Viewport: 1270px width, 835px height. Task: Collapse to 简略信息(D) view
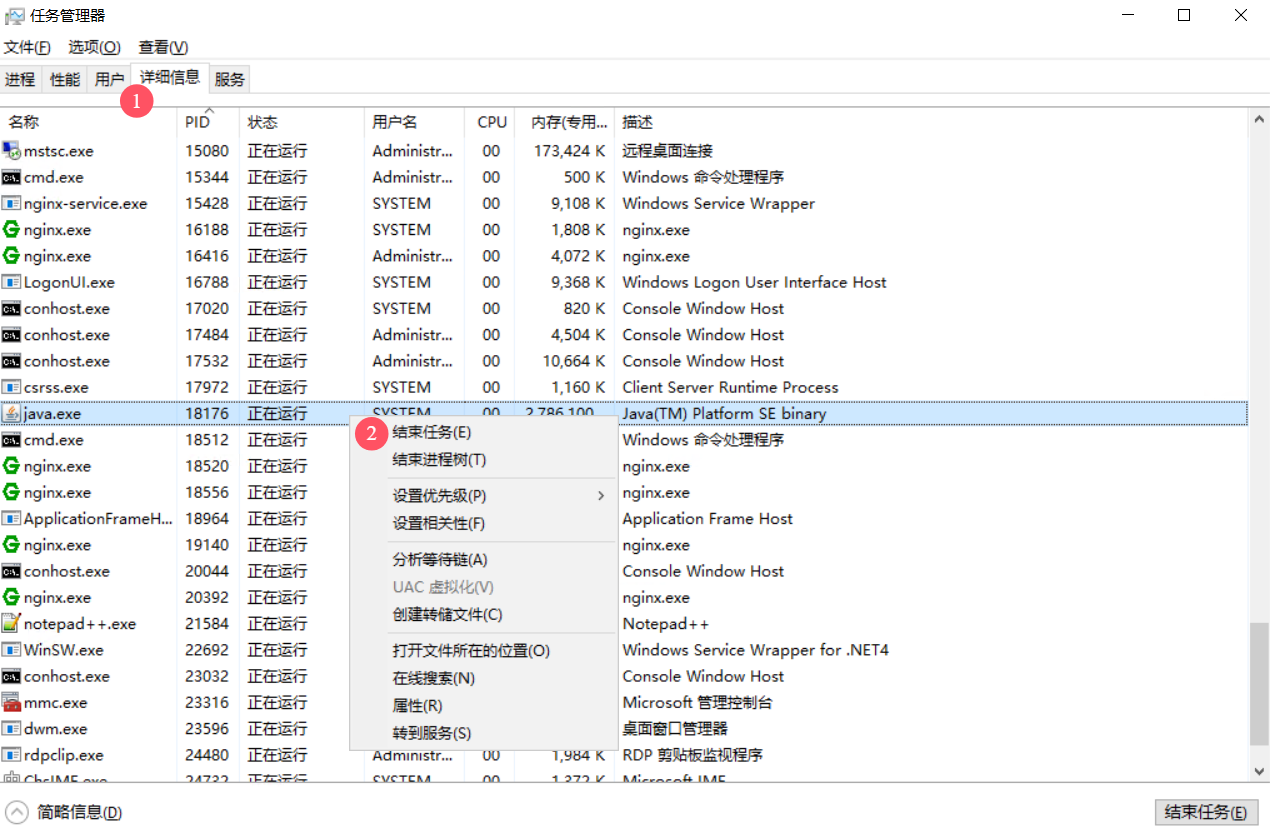tap(64, 812)
